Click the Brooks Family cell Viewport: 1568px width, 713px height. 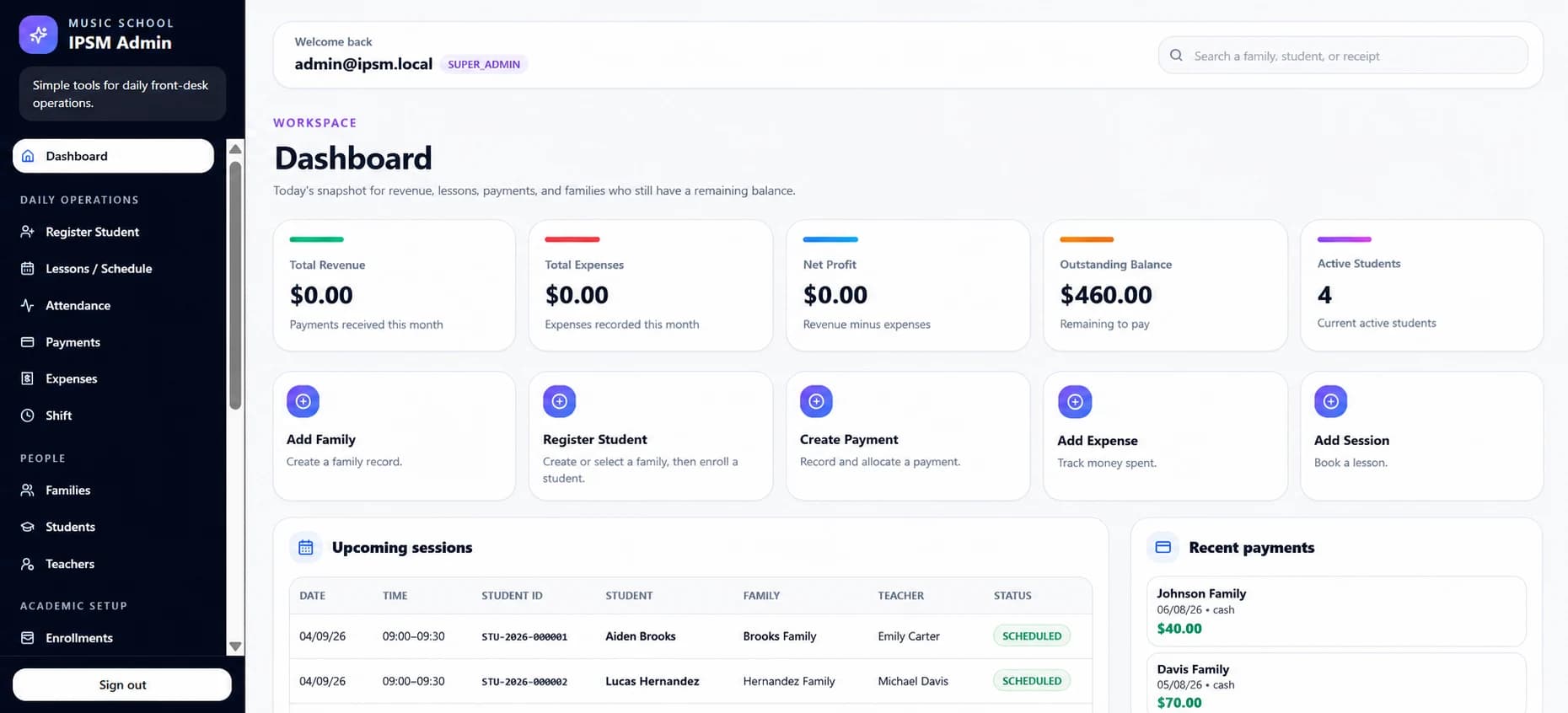coord(780,636)
